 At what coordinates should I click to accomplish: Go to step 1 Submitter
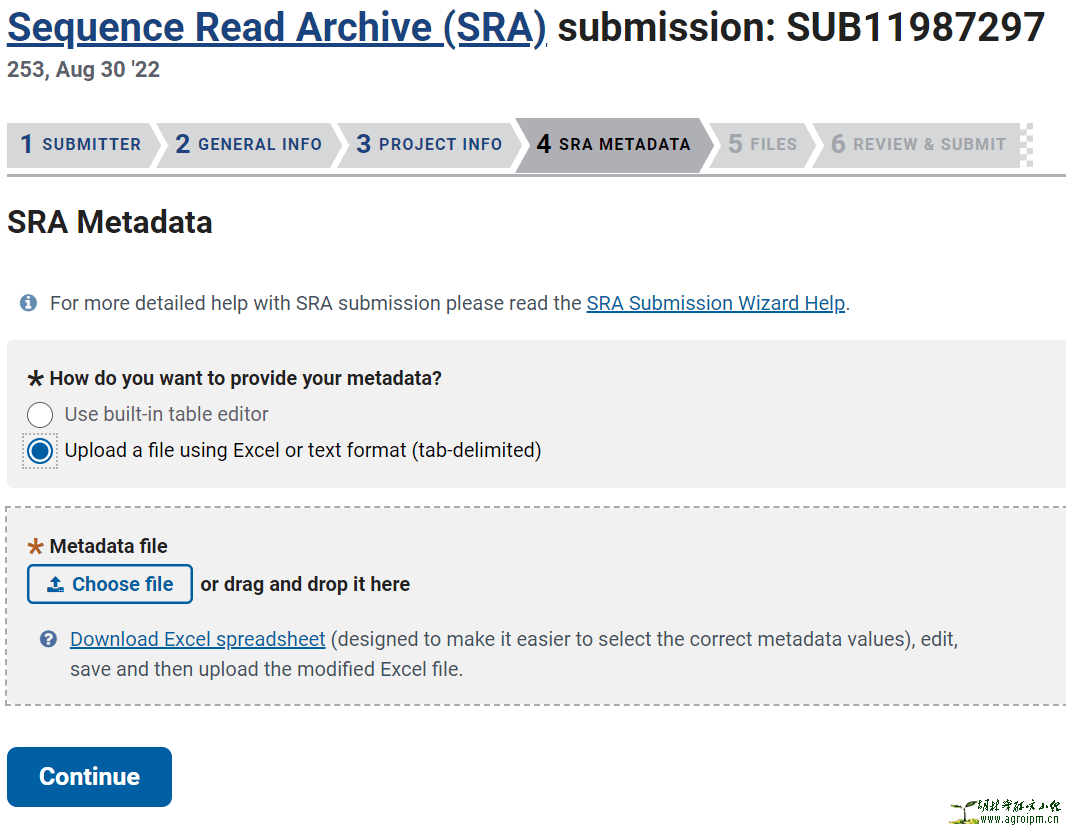click(x=81, y=144)
